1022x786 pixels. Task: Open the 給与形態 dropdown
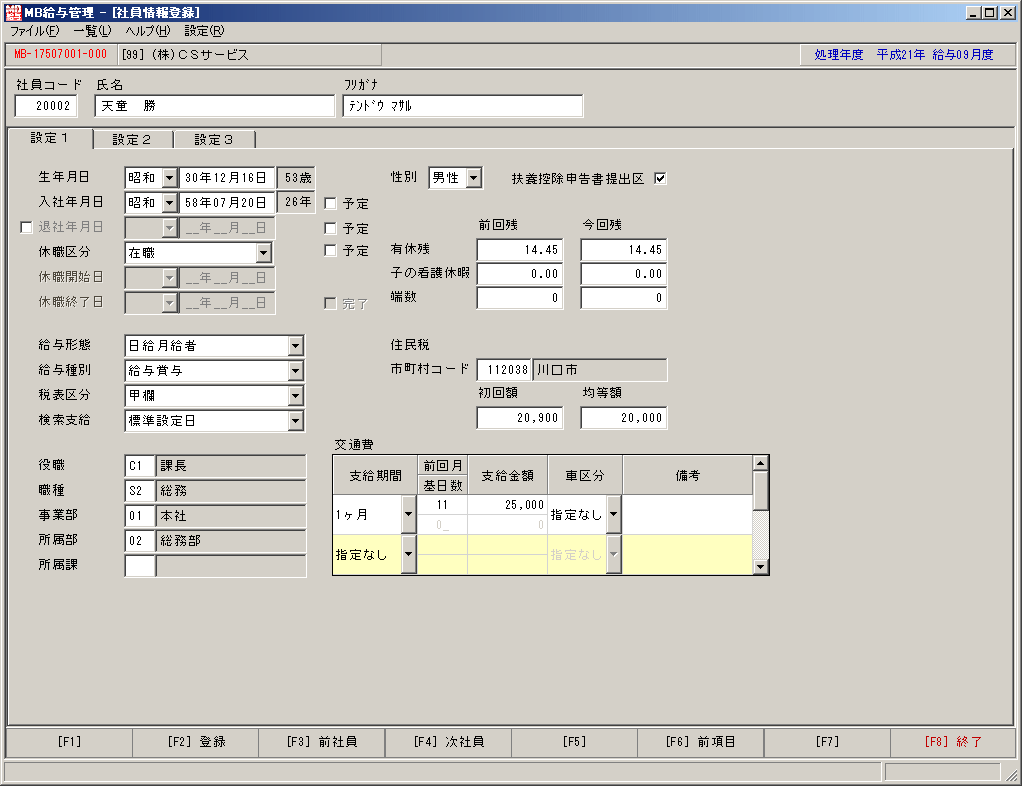[295, 345]
